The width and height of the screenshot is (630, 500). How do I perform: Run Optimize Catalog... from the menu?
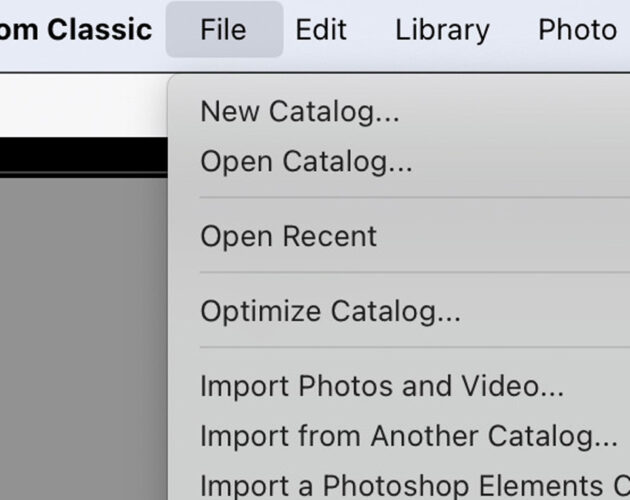tap(399, 311)
